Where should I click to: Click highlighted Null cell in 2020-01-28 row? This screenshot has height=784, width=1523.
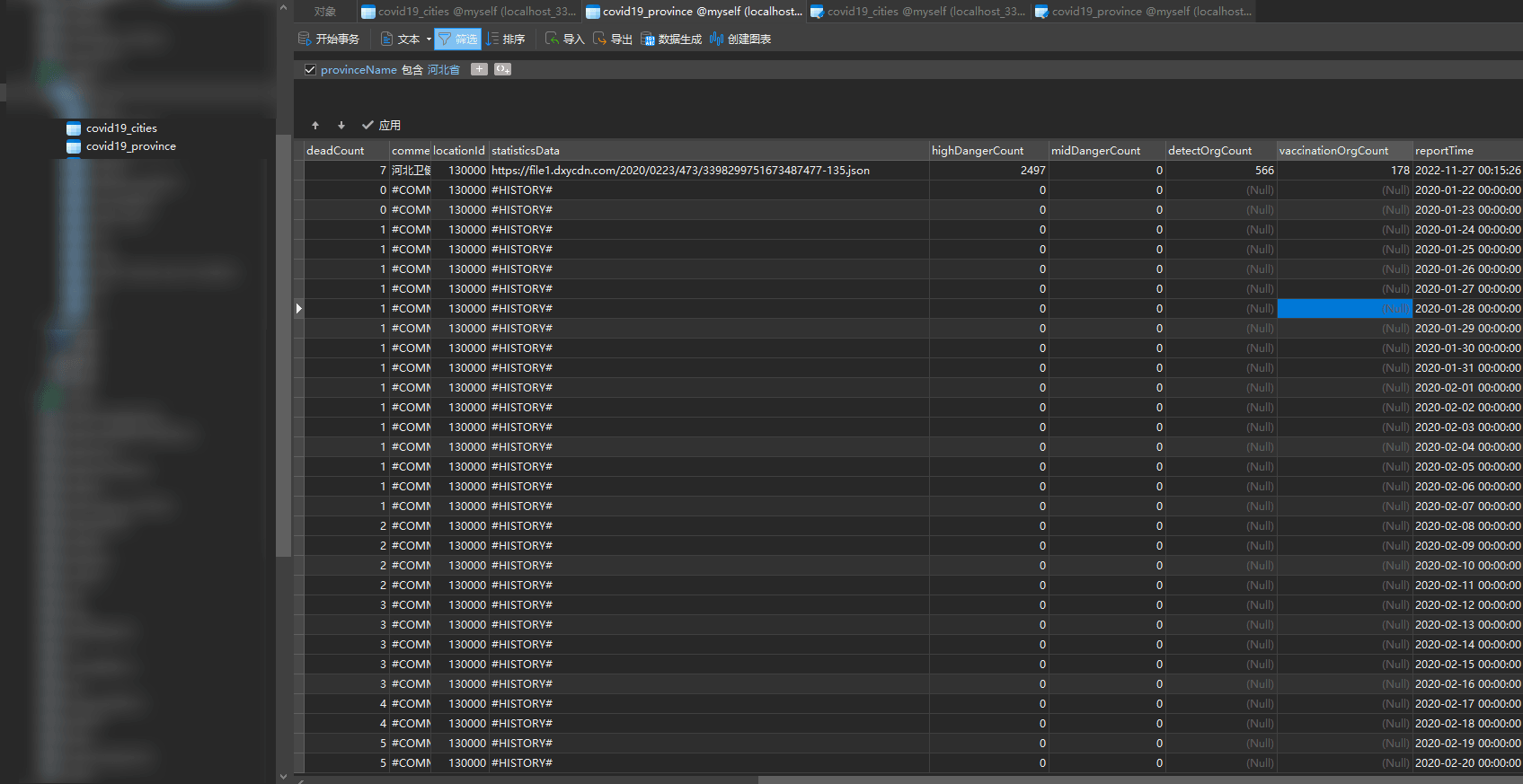1344,309
